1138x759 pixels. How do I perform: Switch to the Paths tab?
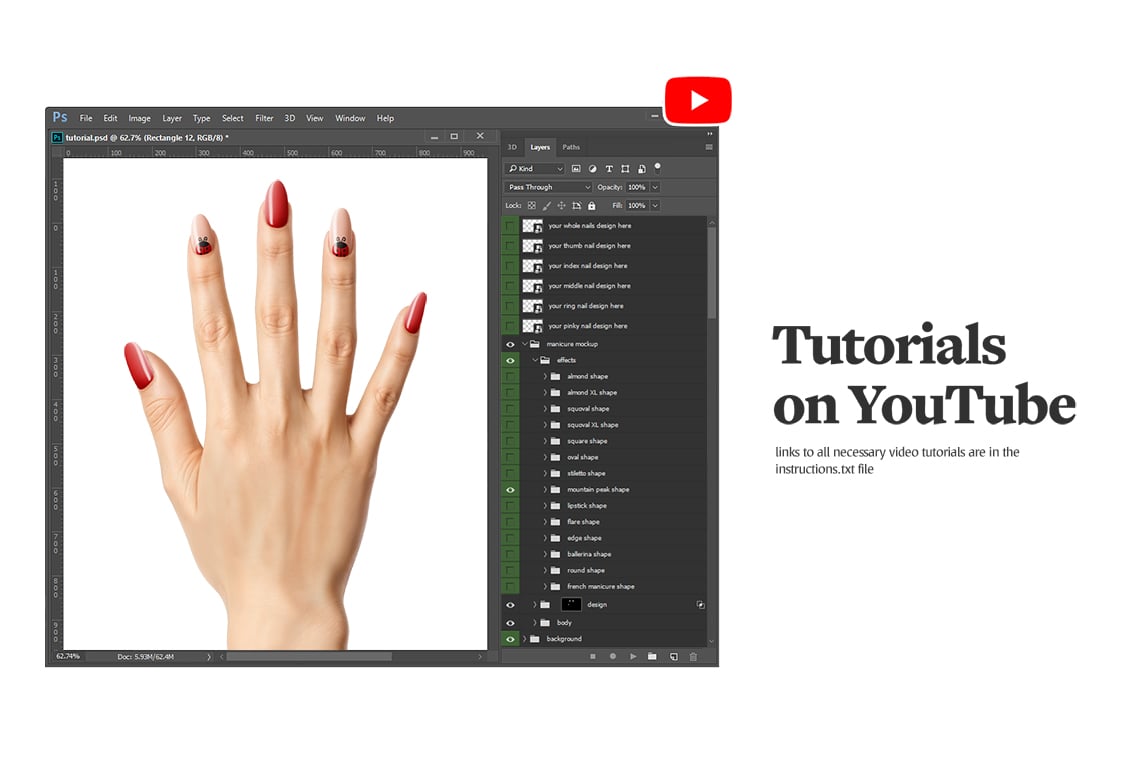click(571, 147)
